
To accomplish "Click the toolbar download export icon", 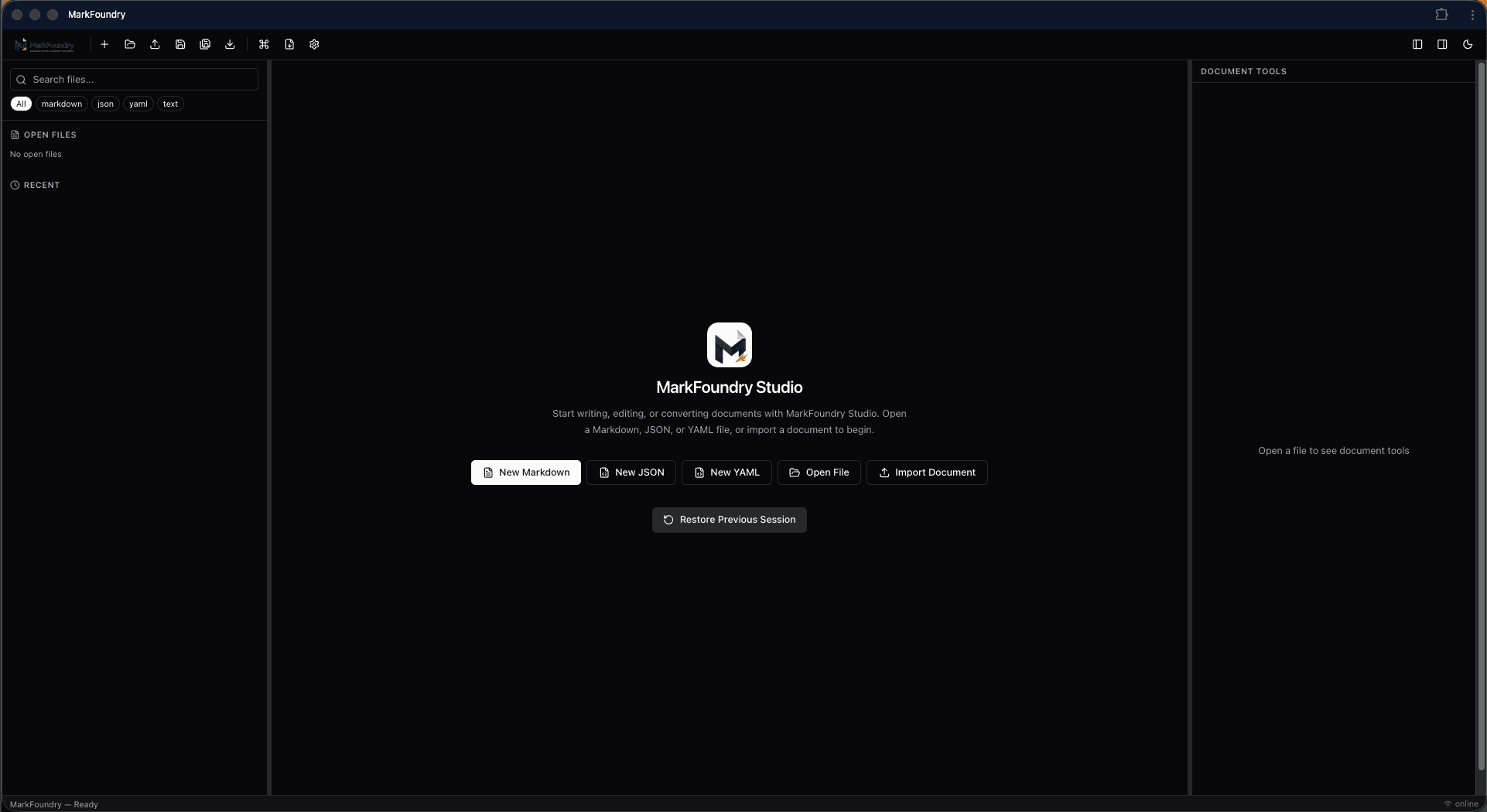I will point(230,45).
